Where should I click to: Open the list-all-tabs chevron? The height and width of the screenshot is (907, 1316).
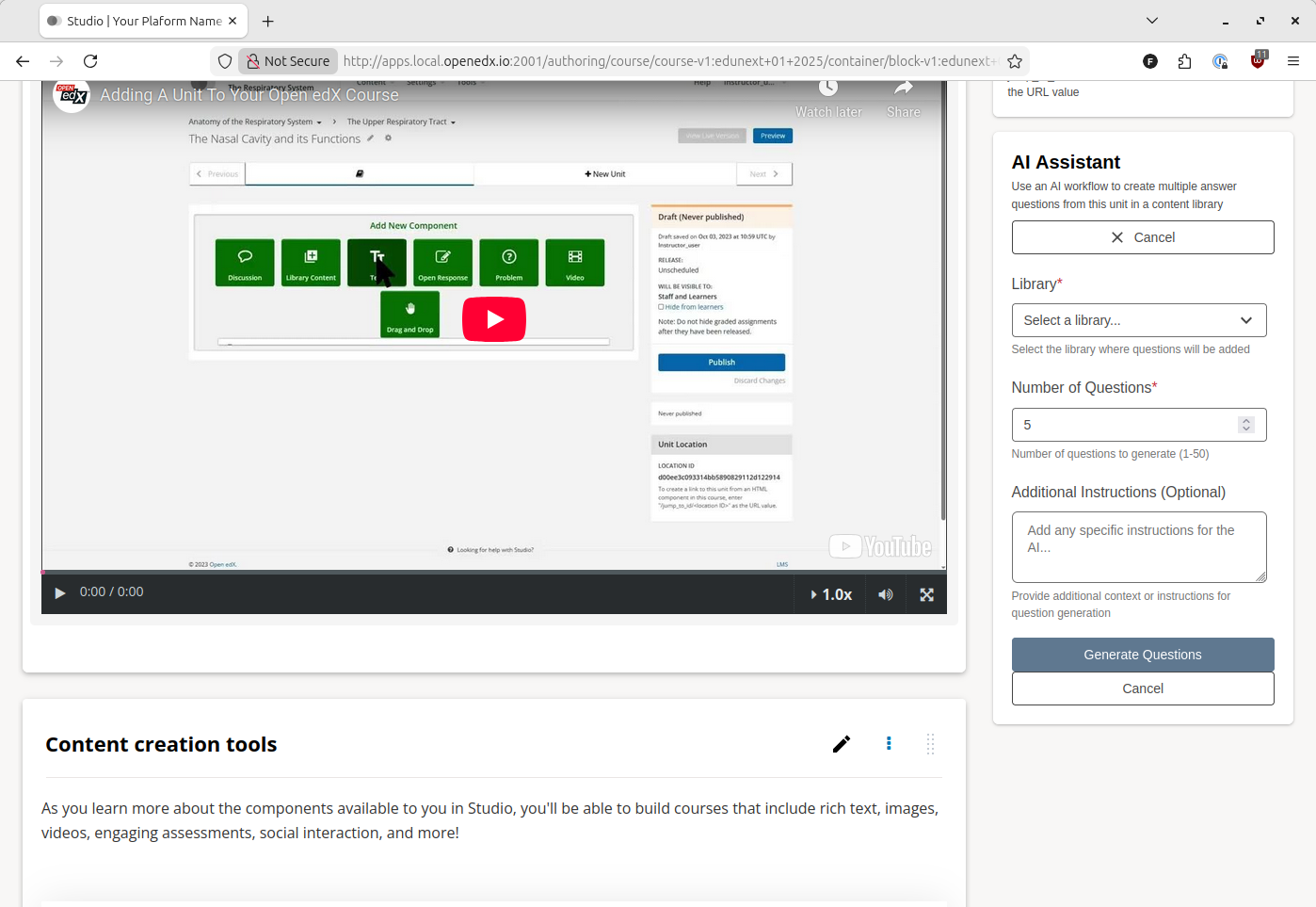tap(1152, 21)
